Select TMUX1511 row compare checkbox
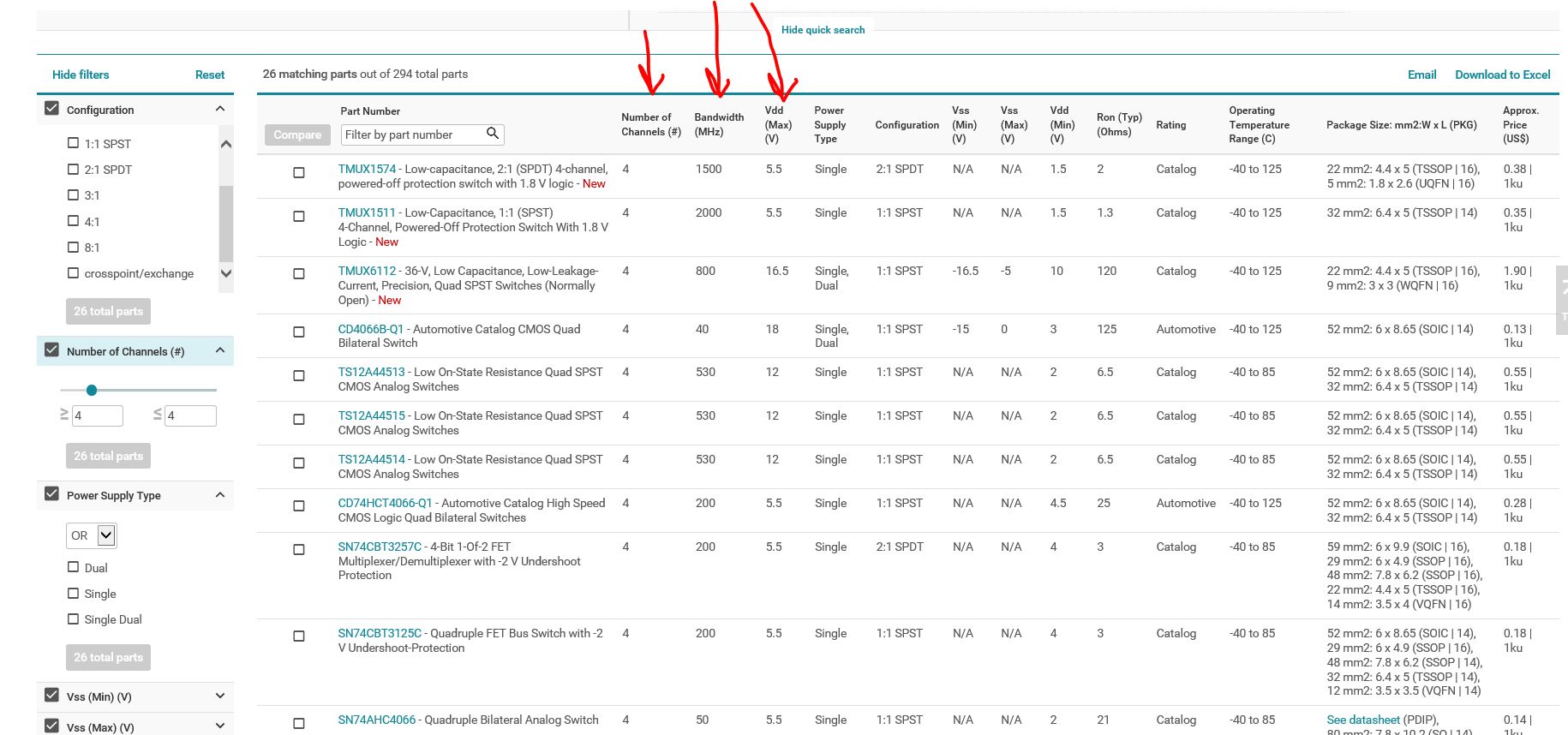Screen dimensions: 1568x735 pyautogui.click(x=299, y=216)
